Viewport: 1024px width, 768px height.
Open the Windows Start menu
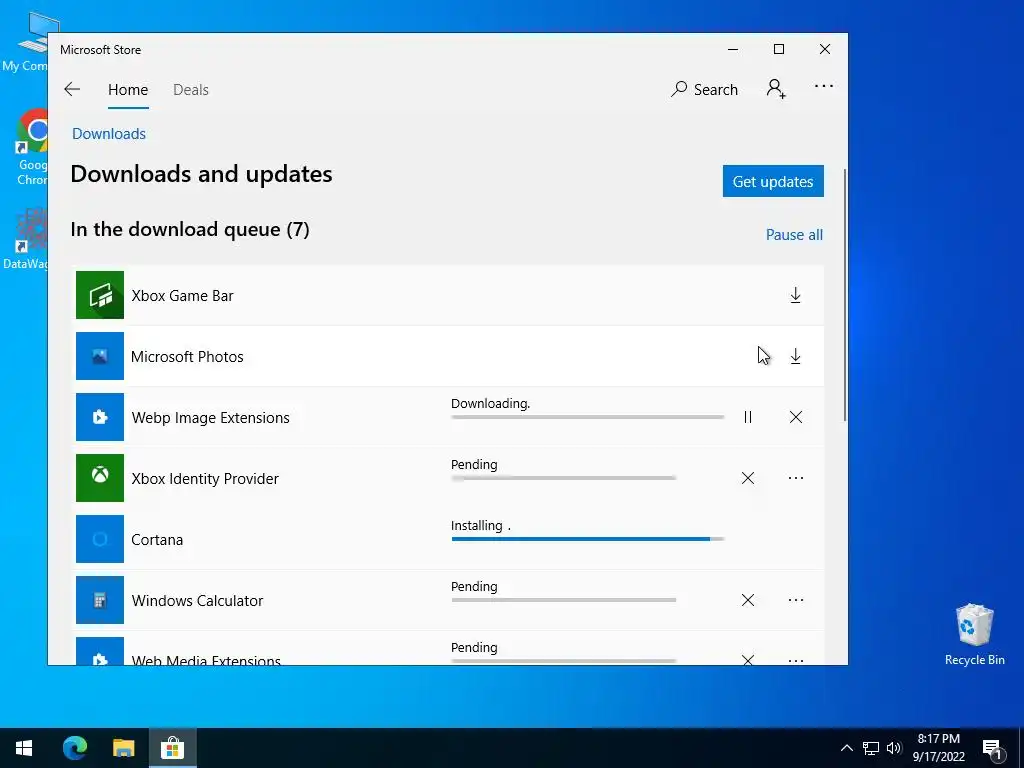[24, 748]
